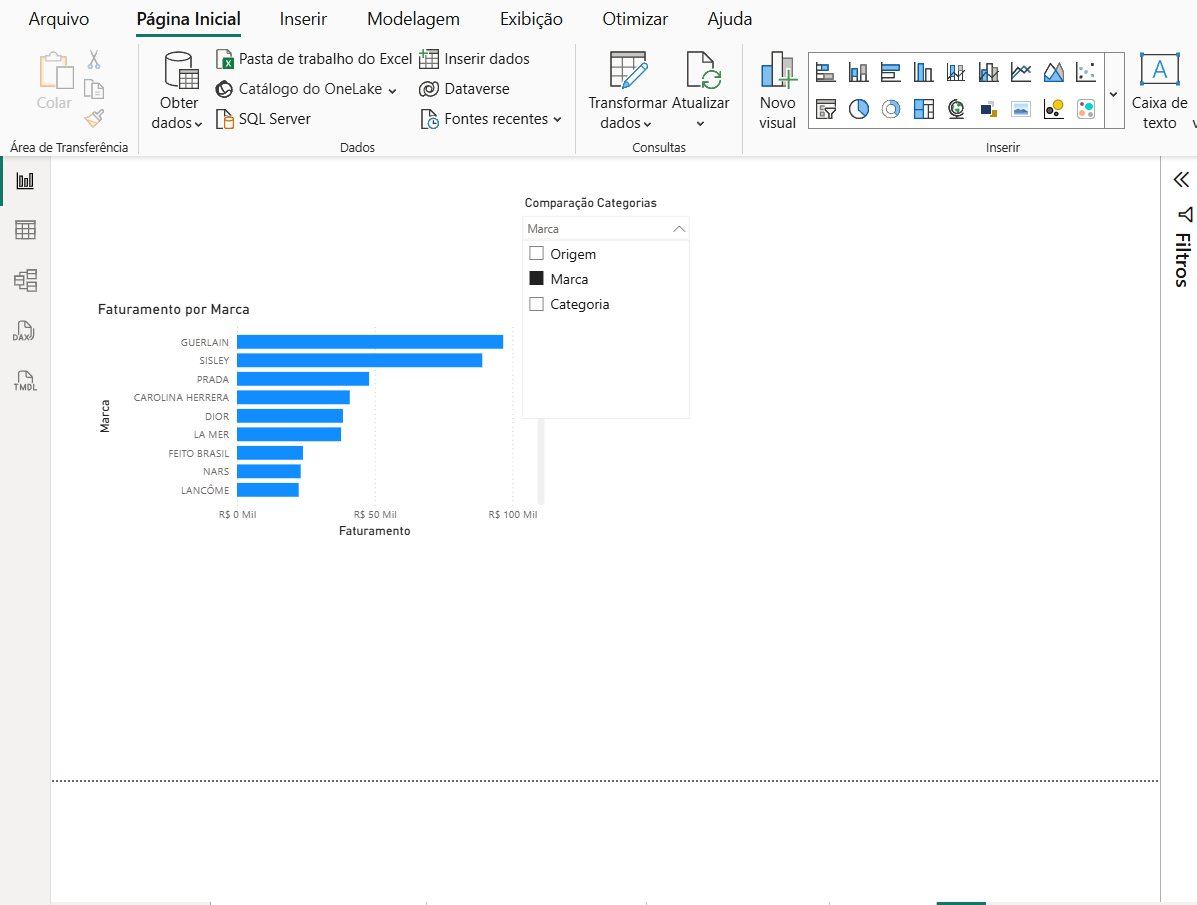Viewport: 1197px width, 905px height.
Task: Click the SQL Server button
Action: [x=263, y=119]
